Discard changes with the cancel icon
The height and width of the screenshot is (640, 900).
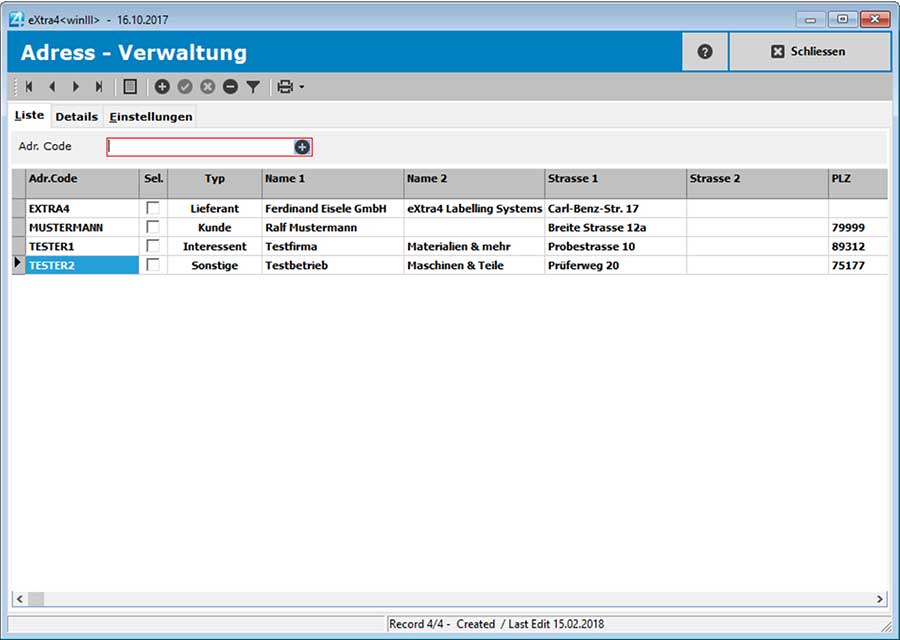coord(208,86)
